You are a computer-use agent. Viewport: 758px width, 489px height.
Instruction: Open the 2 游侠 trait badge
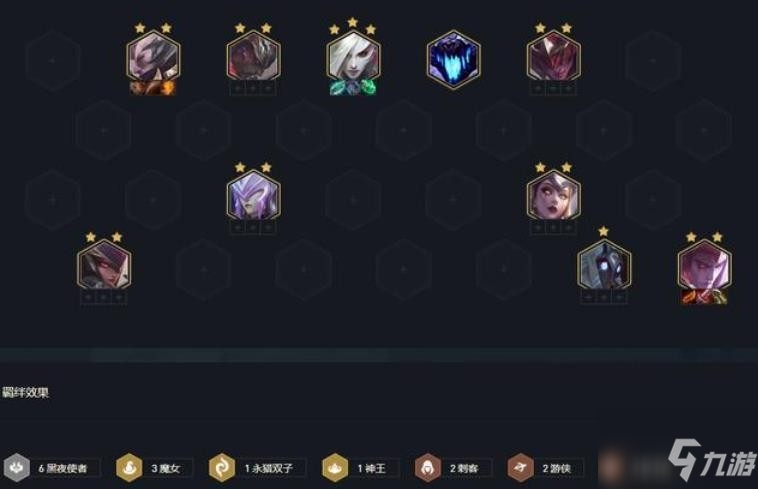click(x=545, y=468)
